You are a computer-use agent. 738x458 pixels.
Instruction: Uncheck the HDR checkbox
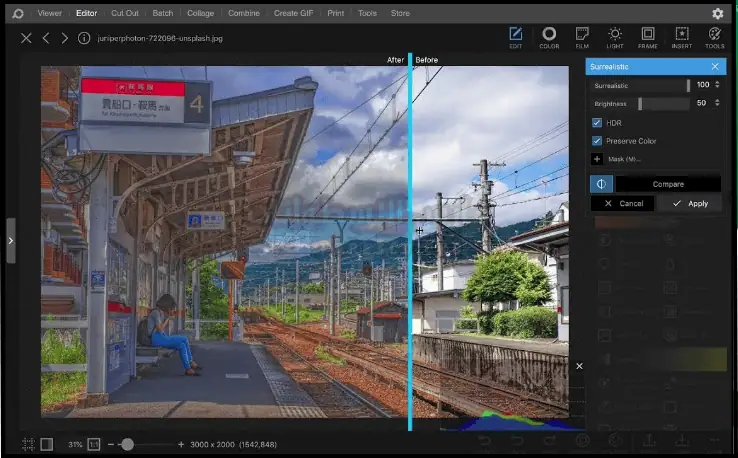597,123
